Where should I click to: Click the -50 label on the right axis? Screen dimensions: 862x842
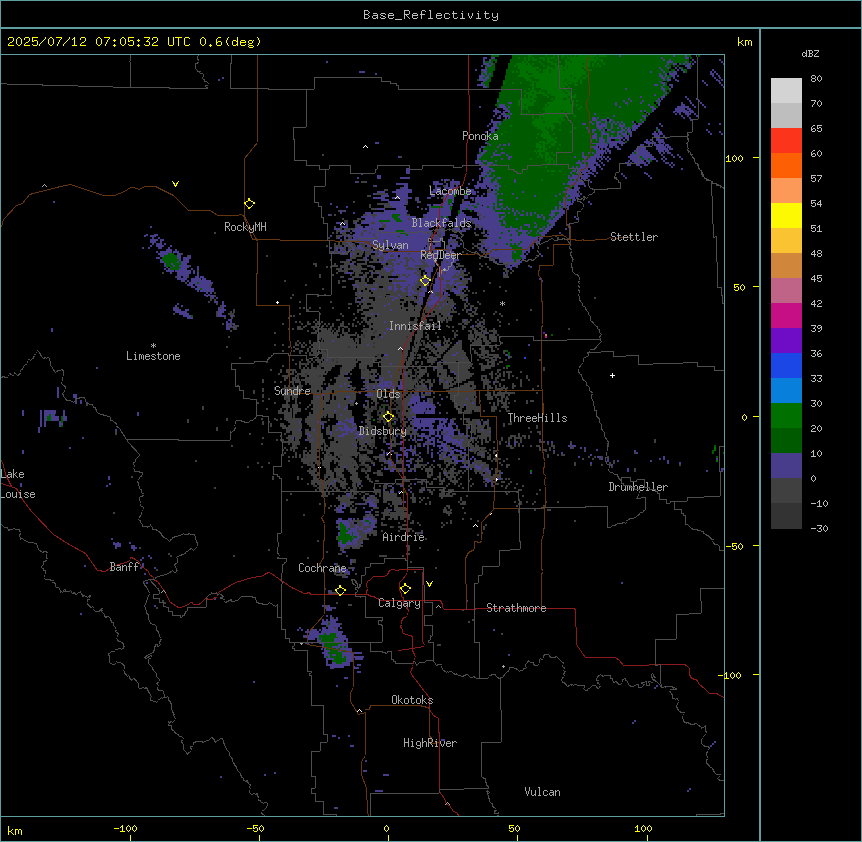click(x=734, y=546)
